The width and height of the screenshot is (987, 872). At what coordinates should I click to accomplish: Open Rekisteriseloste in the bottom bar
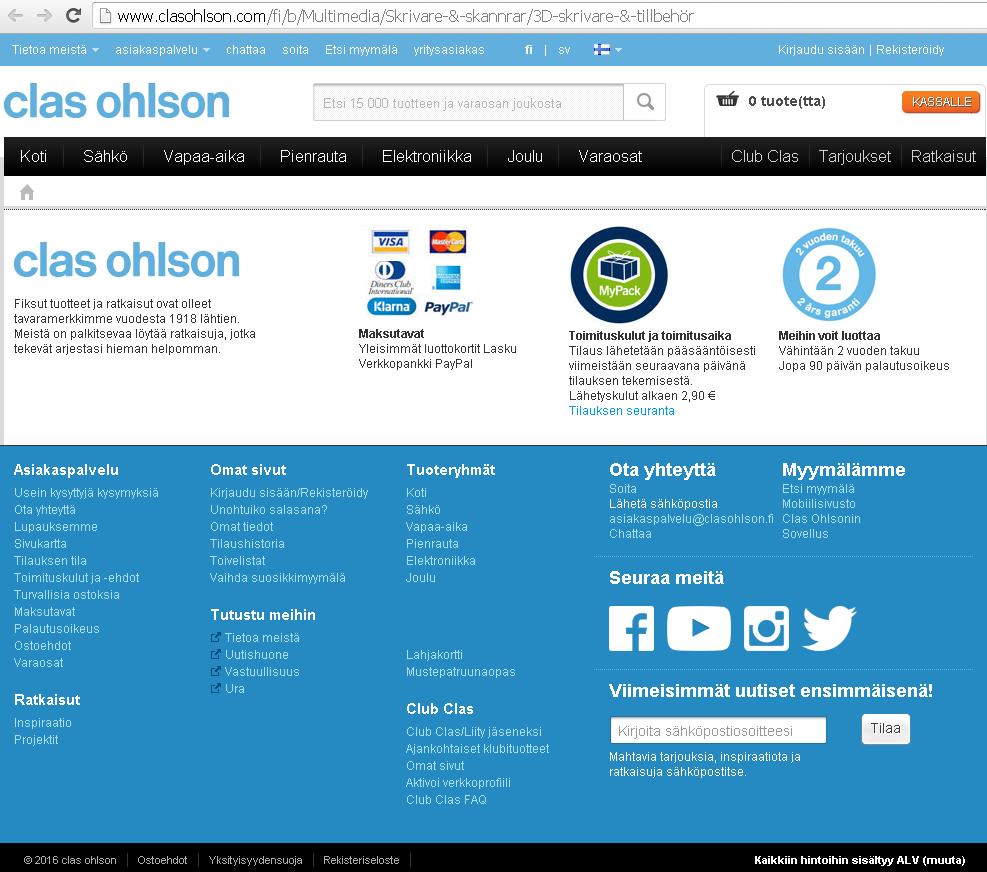pos(361,860)
